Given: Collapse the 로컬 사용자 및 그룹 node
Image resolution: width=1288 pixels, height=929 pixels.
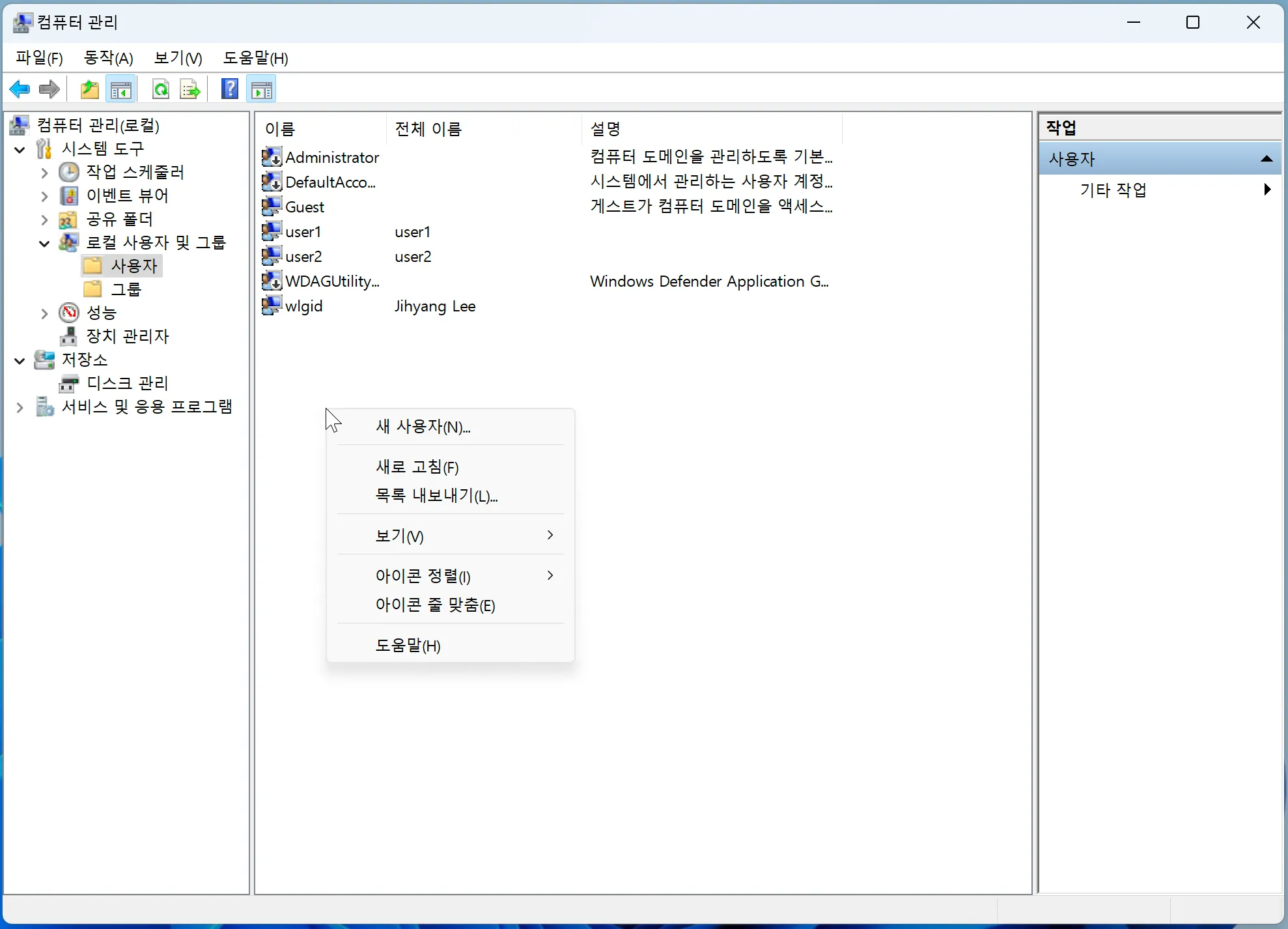Looking at the screenshot, I should click(44, 244).
